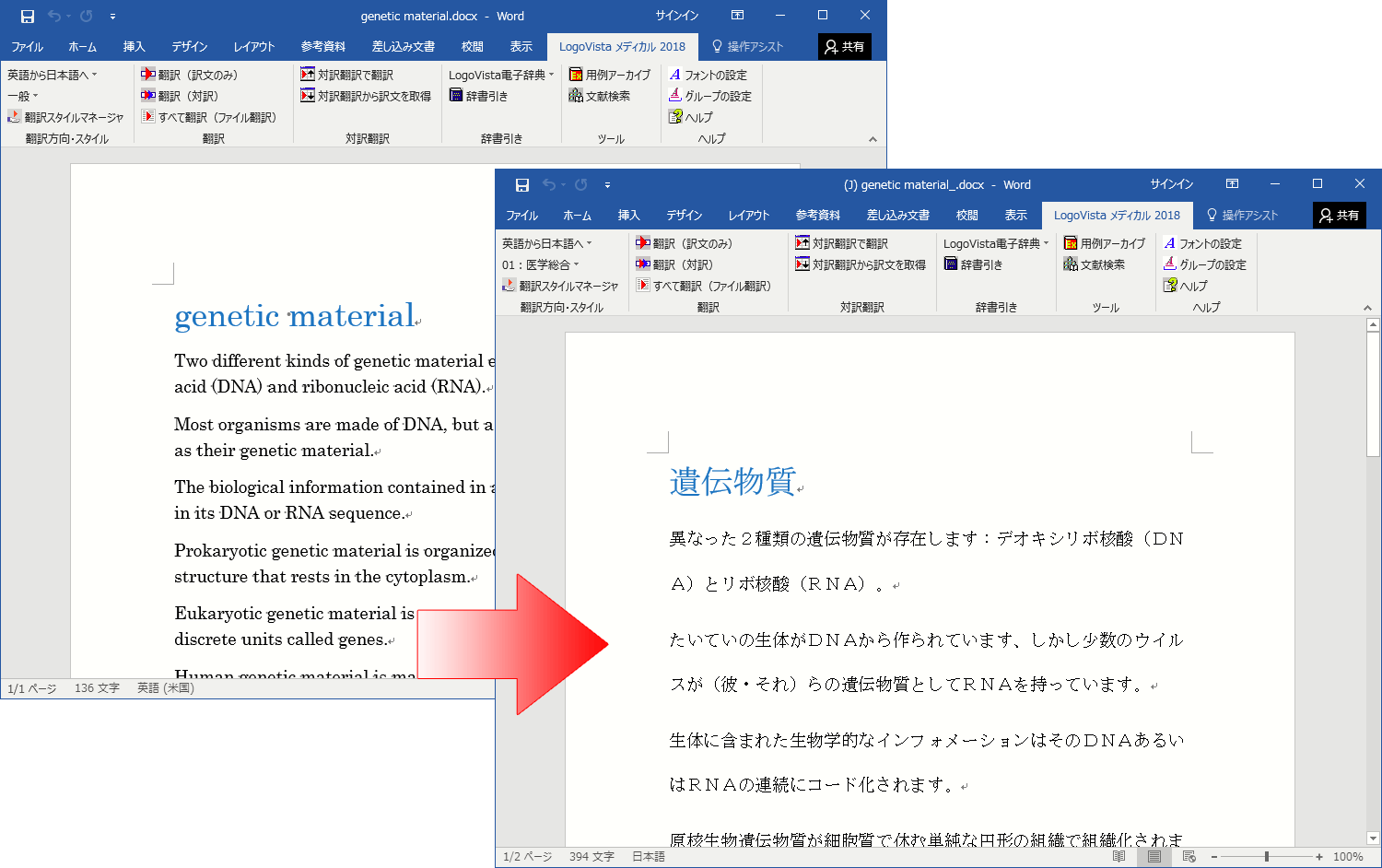Expand LogoVista電子辞典 dropdown in back window
The image size is (1382, 868).
[x=501, y=75]
